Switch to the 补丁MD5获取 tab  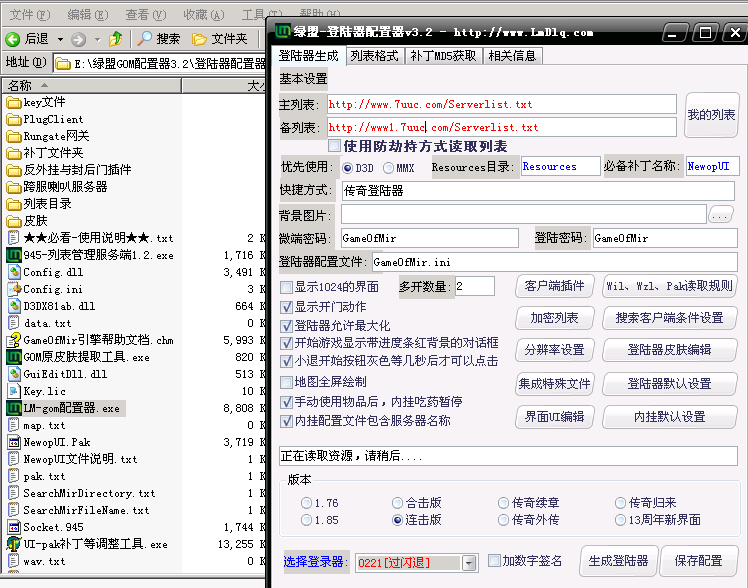[443, 56]
